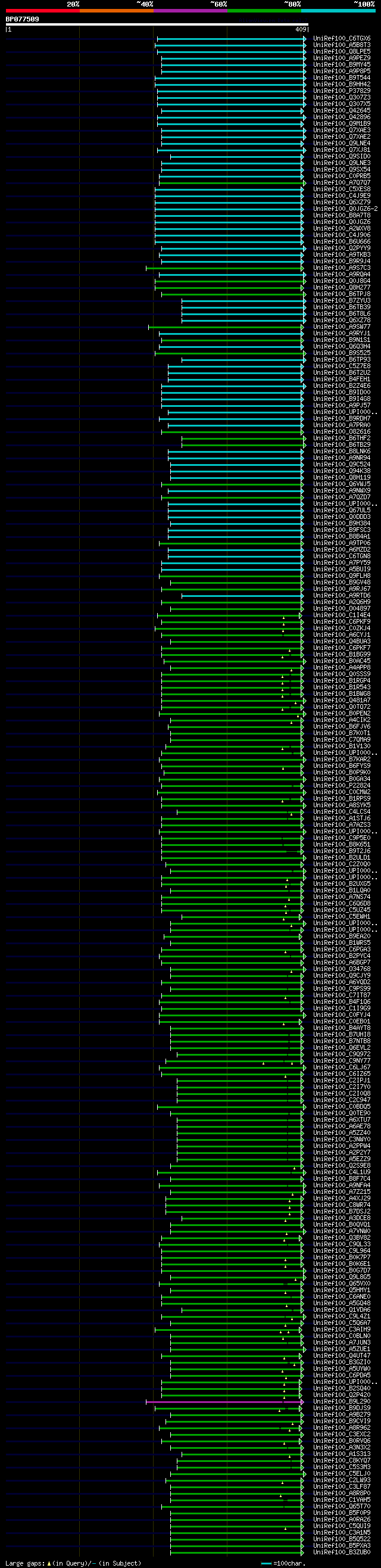Open hit UniRef100_B9MY45

(342, 65)
